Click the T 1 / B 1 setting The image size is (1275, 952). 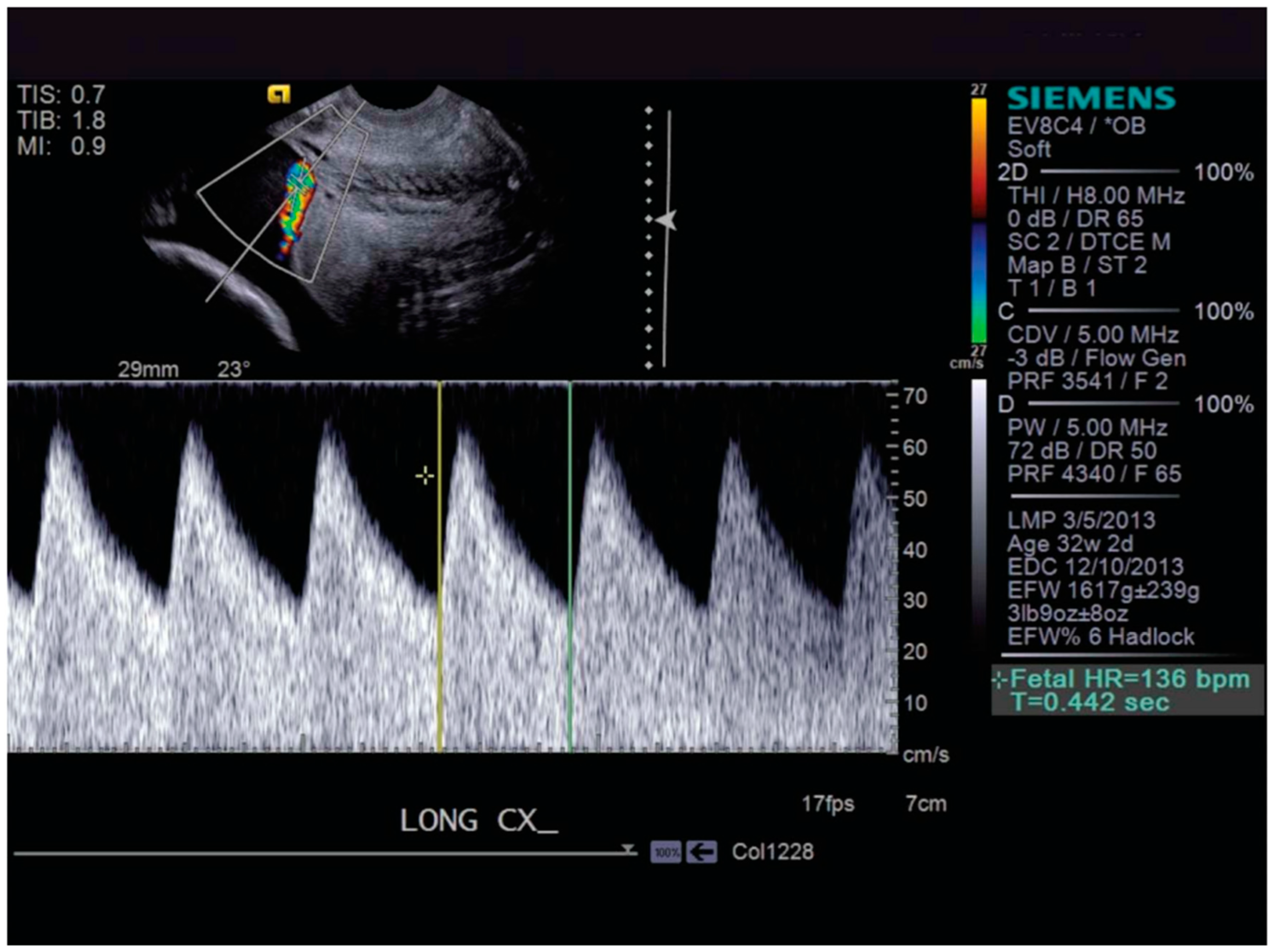(1051, 288)
